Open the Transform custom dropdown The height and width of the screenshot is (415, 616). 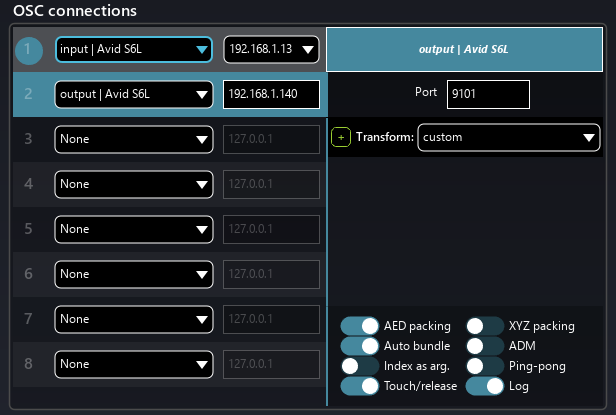508,137
